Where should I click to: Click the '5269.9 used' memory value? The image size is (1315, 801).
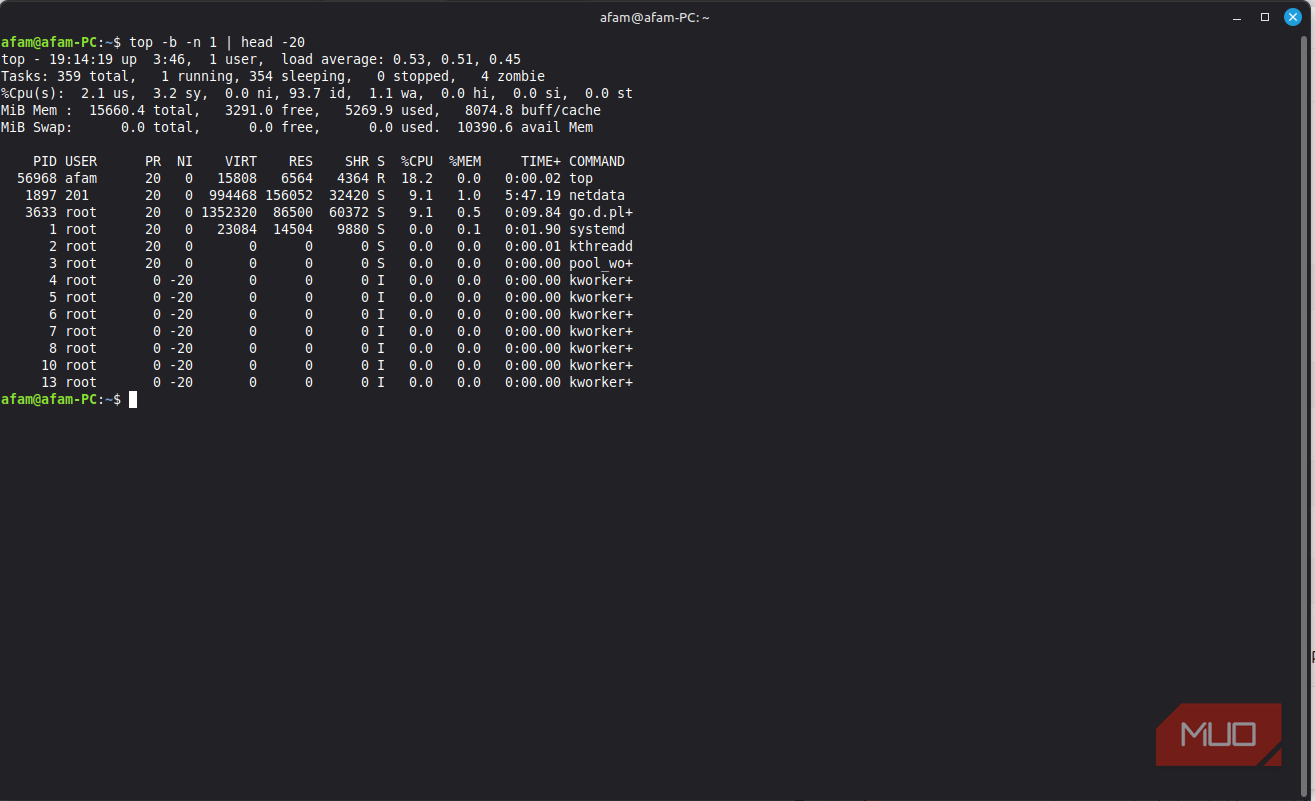pyautogui.click(x=393, y=110)
